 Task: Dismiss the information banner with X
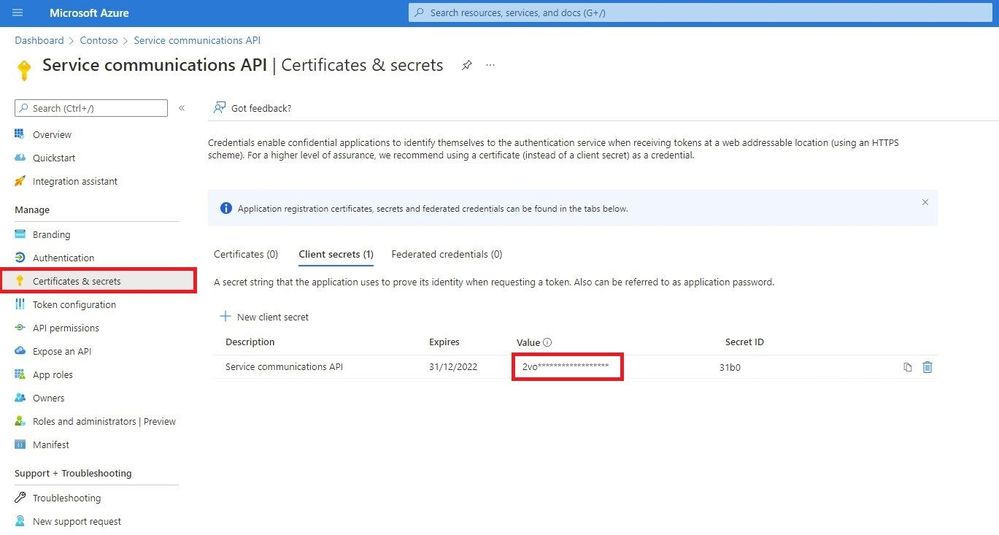[x=925, y=202]
